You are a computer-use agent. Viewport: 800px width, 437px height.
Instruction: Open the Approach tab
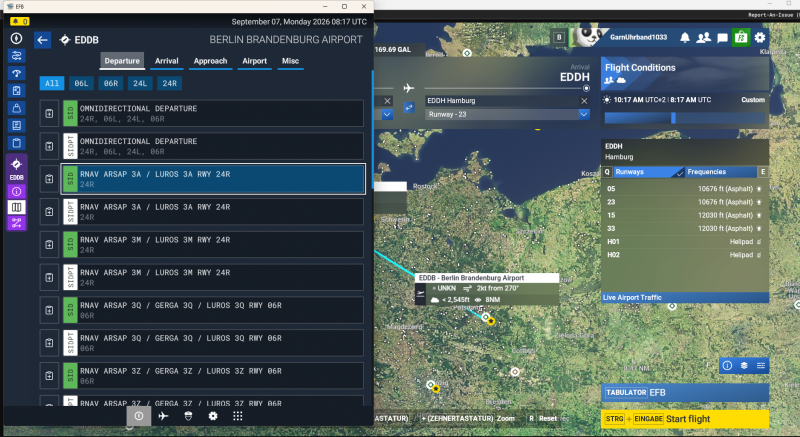(x=210, y=61)
